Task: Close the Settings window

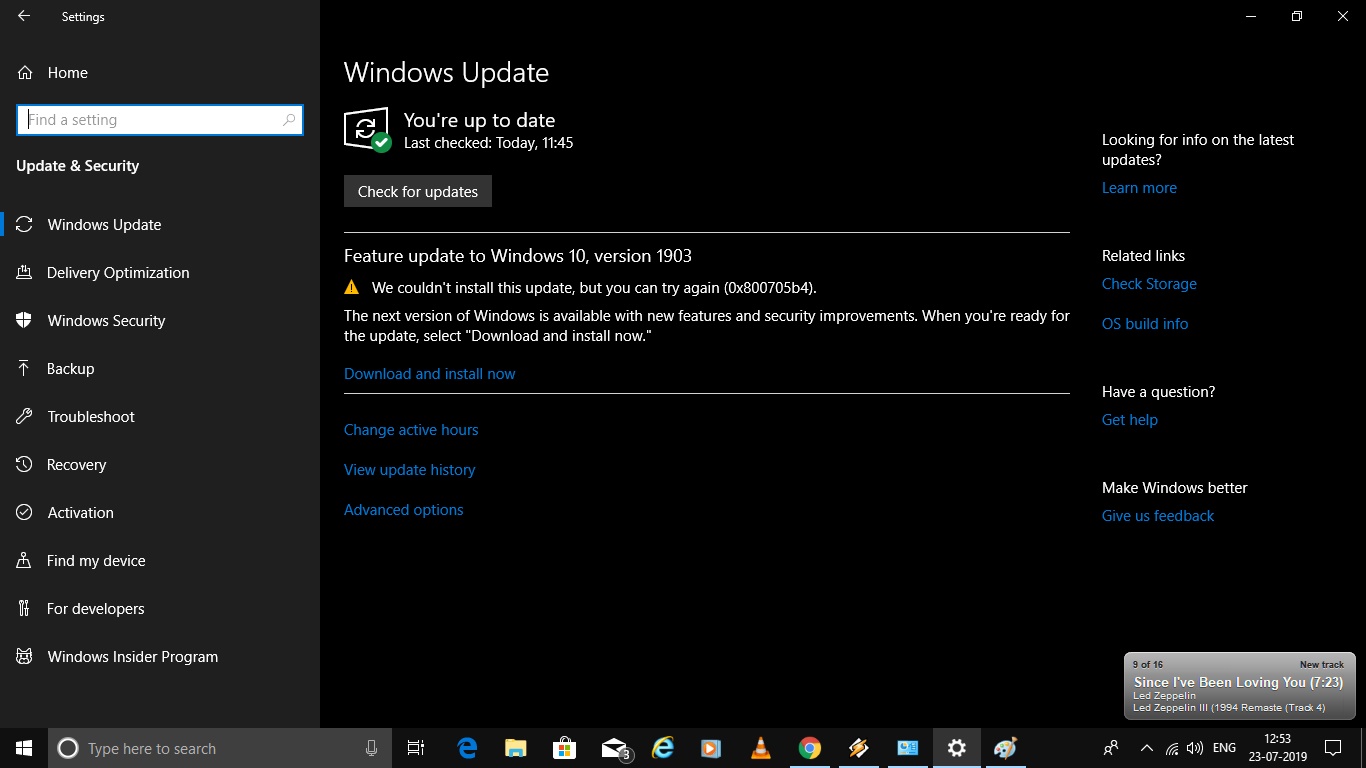Action: (x=1343, y=16)
